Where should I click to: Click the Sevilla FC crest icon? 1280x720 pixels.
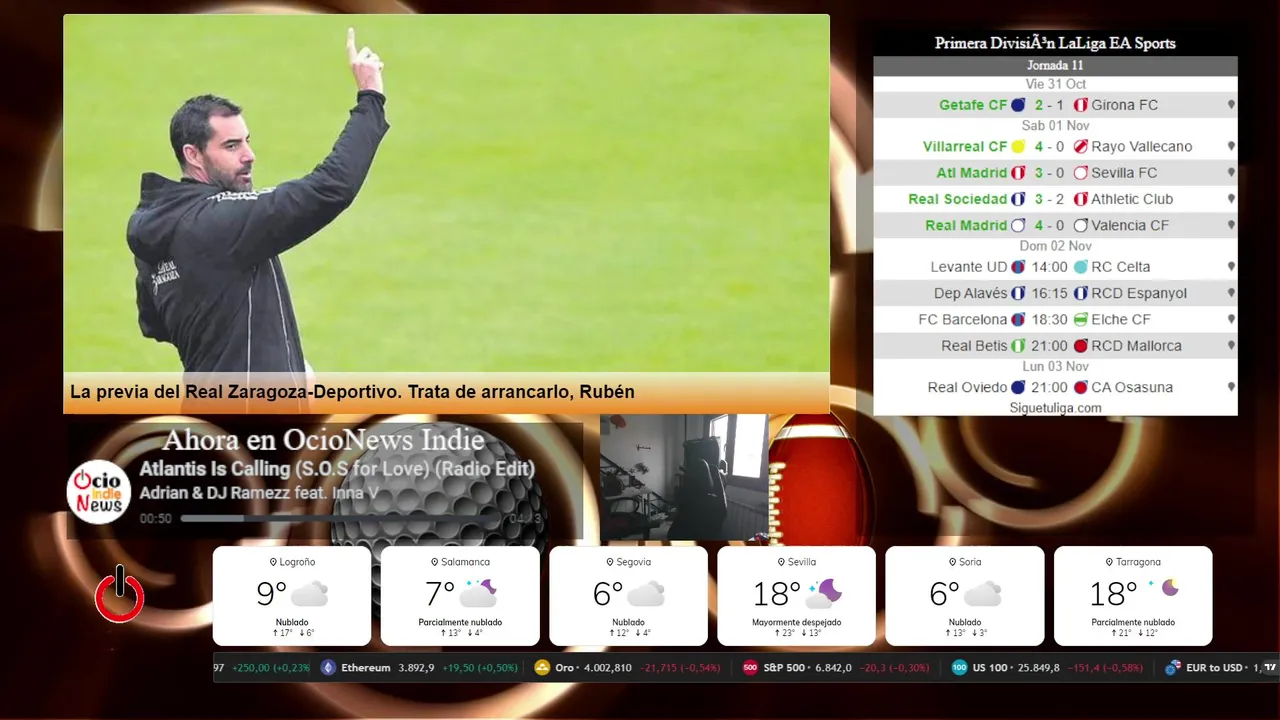pyautogui.click(x=1080, y=173)
